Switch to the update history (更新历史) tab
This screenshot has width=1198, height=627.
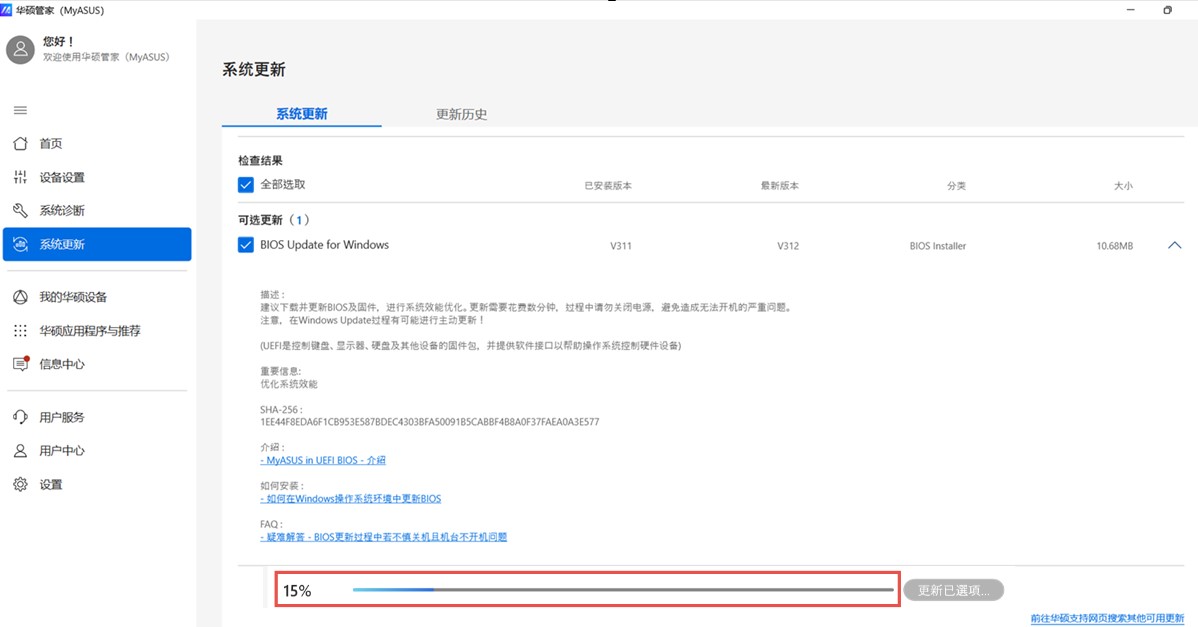461,114
